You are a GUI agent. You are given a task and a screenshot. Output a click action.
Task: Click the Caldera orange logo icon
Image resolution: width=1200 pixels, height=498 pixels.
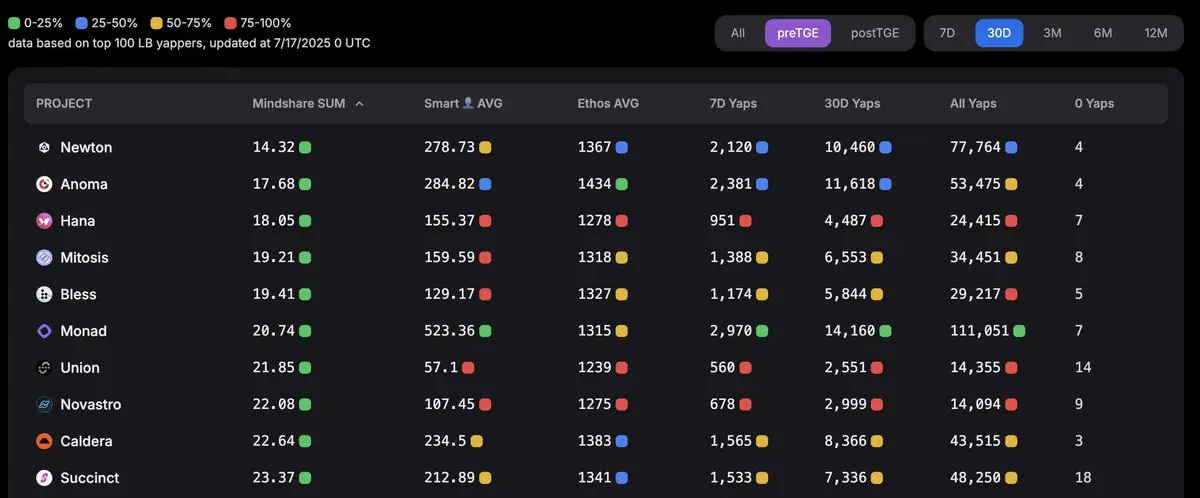point(44,442)
